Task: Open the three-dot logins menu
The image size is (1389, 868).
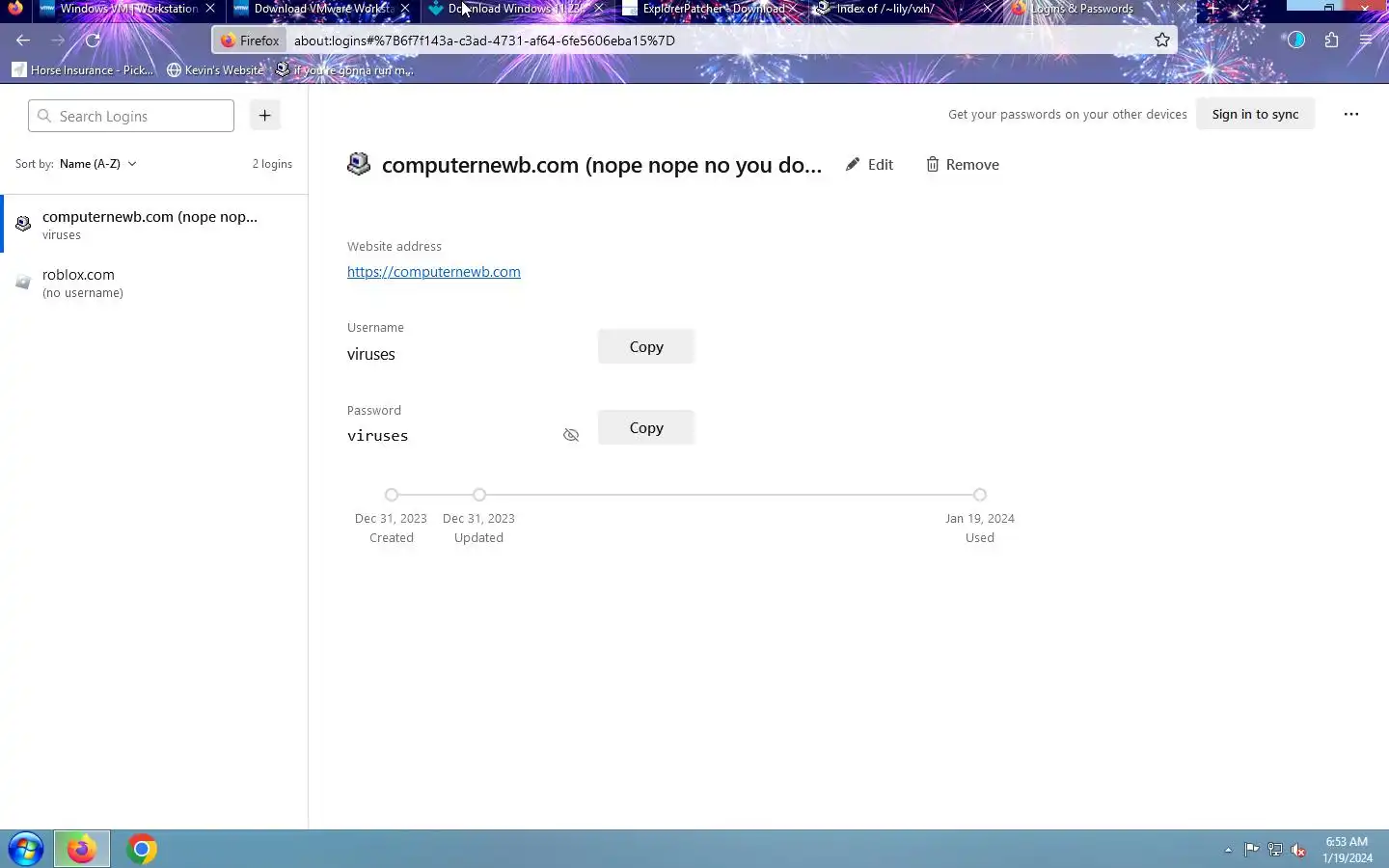Action: coord(1351,114)
